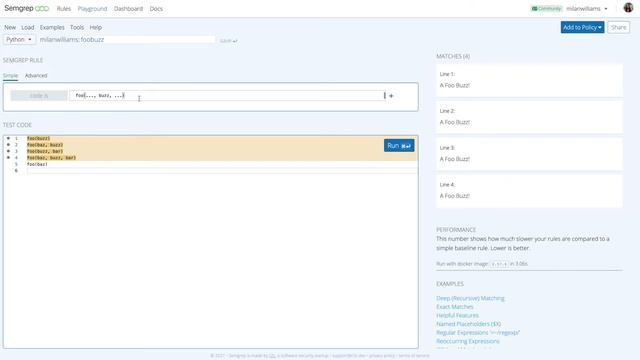Image resolution: width=640 pixels, height=360 pixels.
Task: Open the Exact Matches example
Action: (455, 307)
